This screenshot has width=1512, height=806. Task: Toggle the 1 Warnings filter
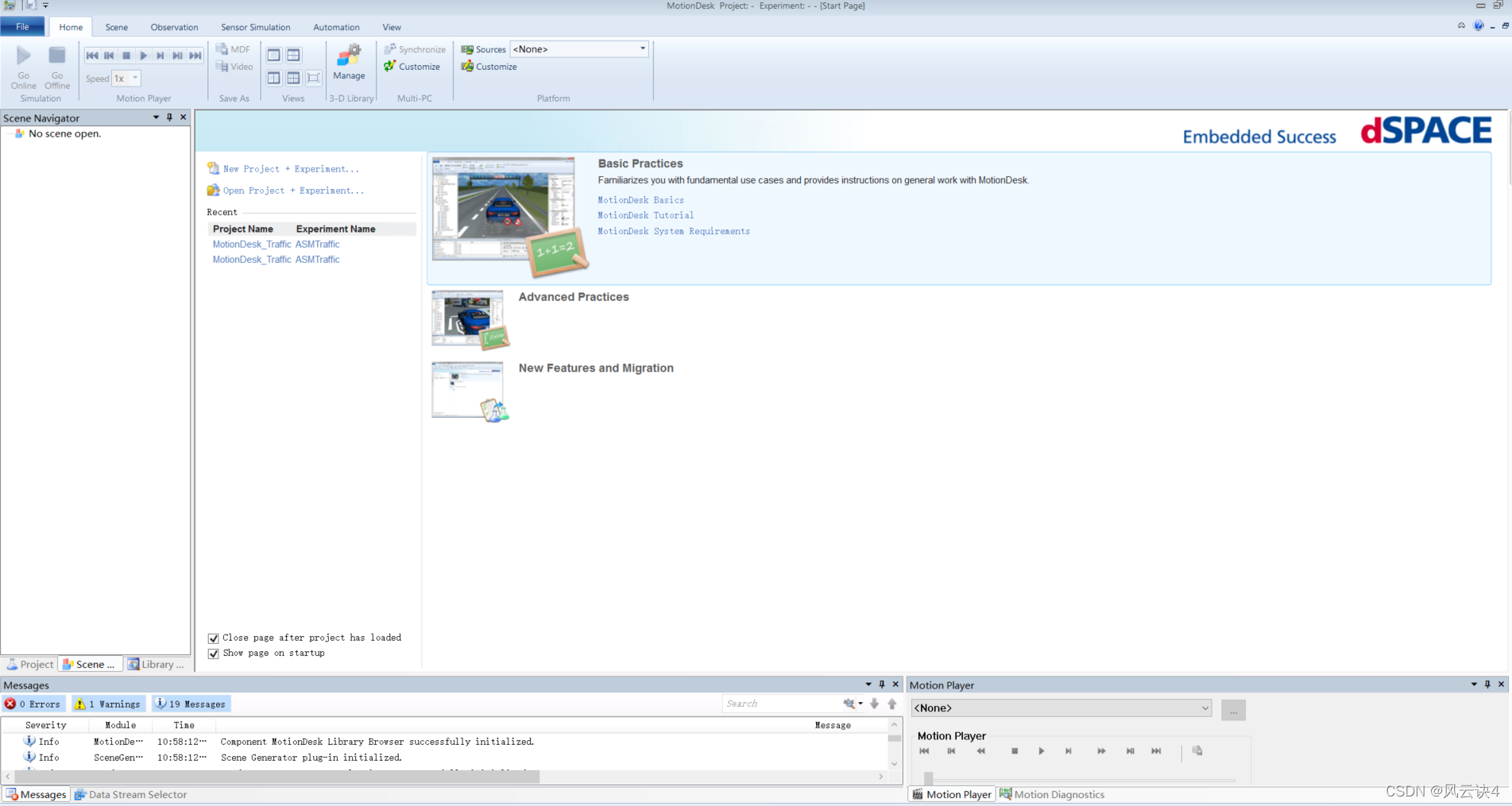pyautogui.click(x=109, y=704)
